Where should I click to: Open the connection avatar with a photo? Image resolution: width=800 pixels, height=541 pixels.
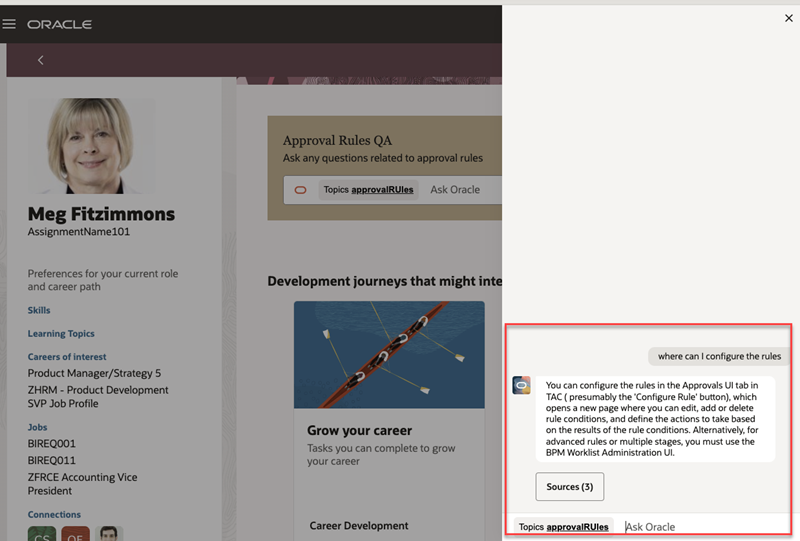(x=109, y=534)
